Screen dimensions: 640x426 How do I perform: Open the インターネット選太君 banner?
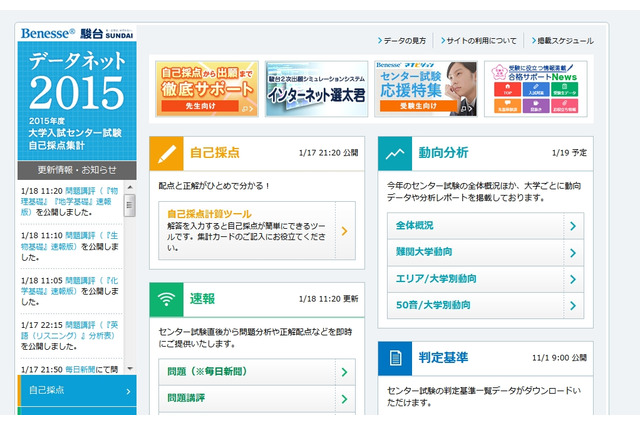click(316, 89)
